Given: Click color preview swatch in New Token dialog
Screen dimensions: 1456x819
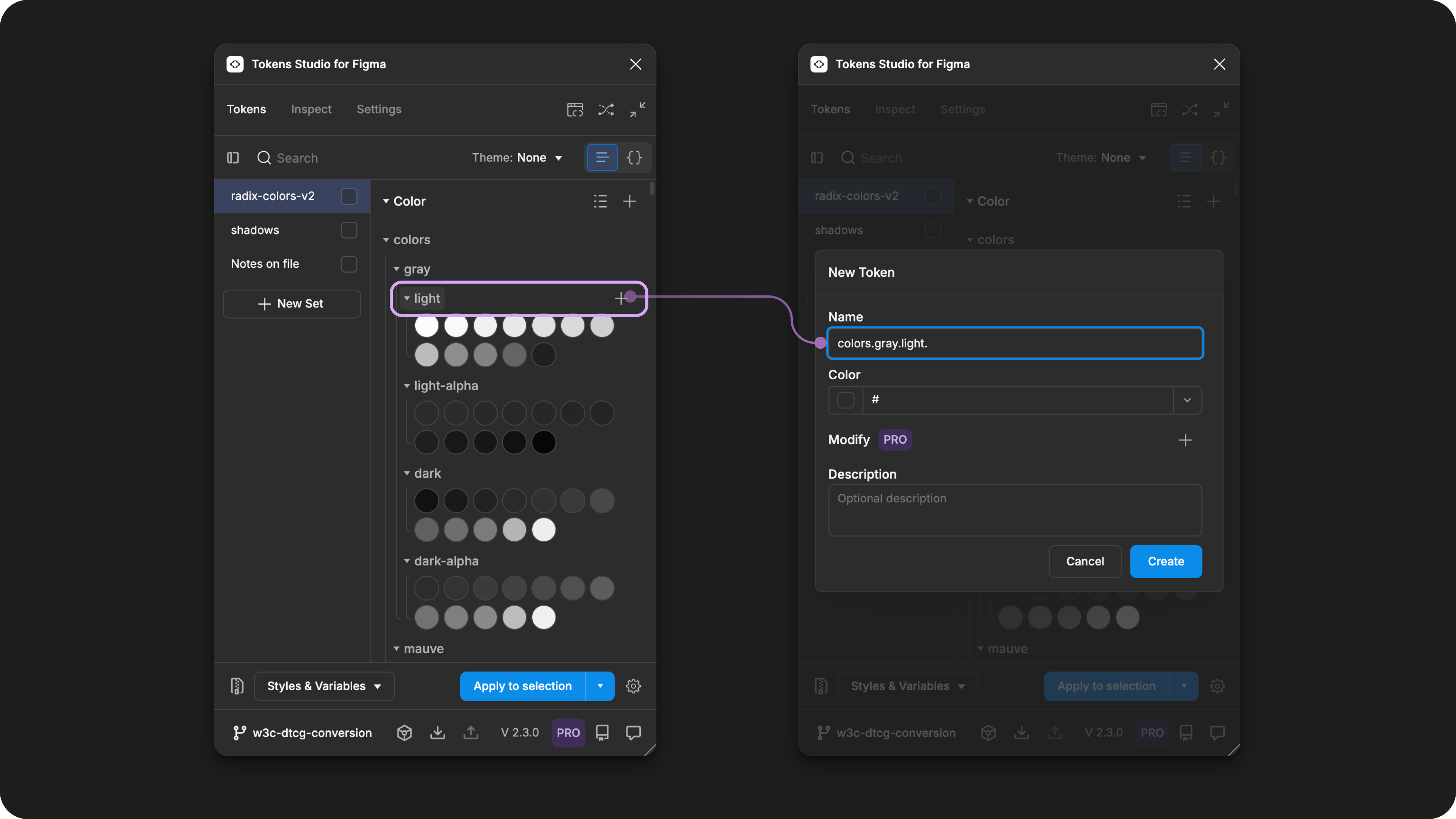Looking at the screenshot, I should (x=846, y=400).
